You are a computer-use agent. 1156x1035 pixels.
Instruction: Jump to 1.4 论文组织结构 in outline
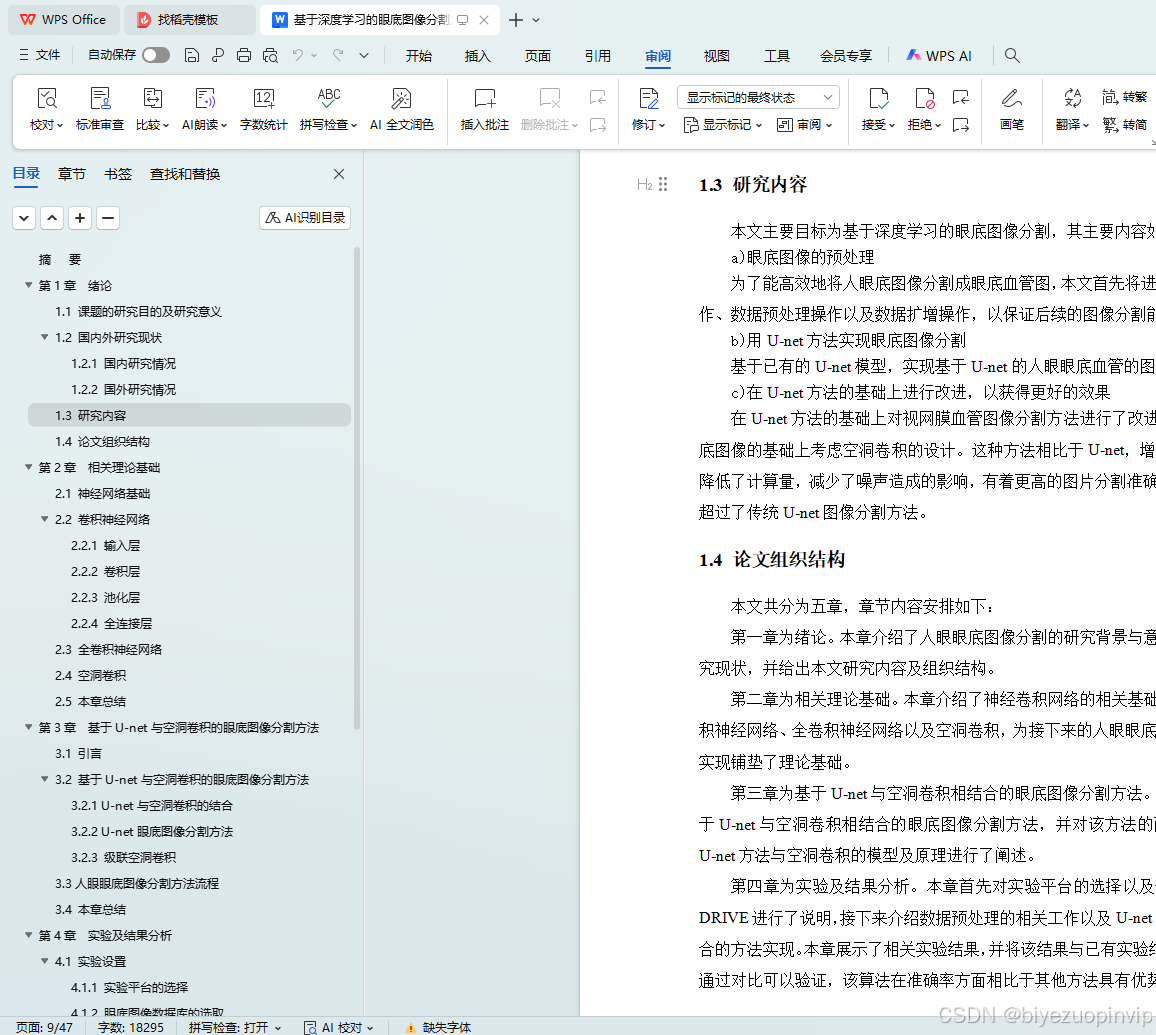pos(102,442)
